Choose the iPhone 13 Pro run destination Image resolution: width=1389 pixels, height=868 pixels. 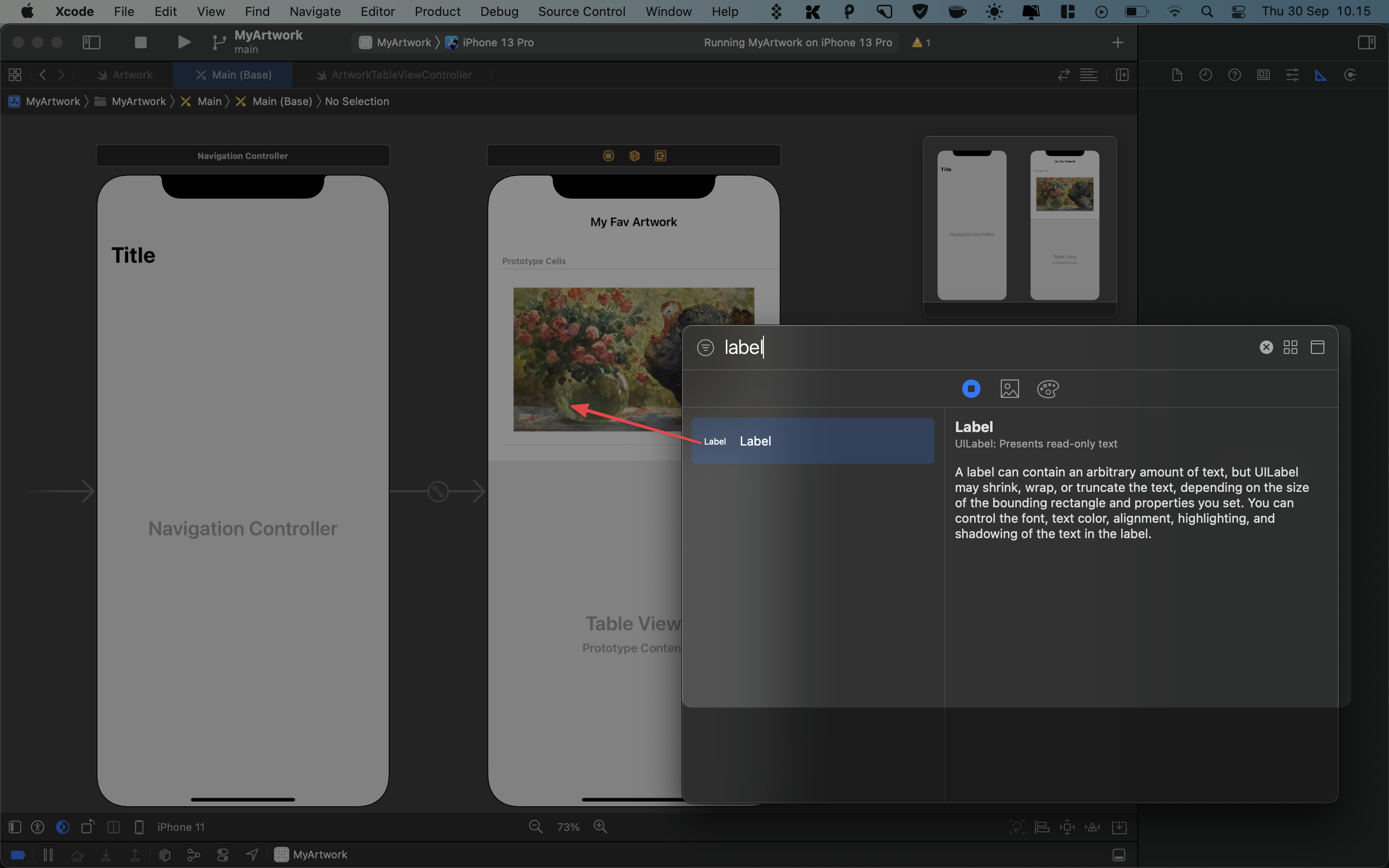[x=490, y=42]
